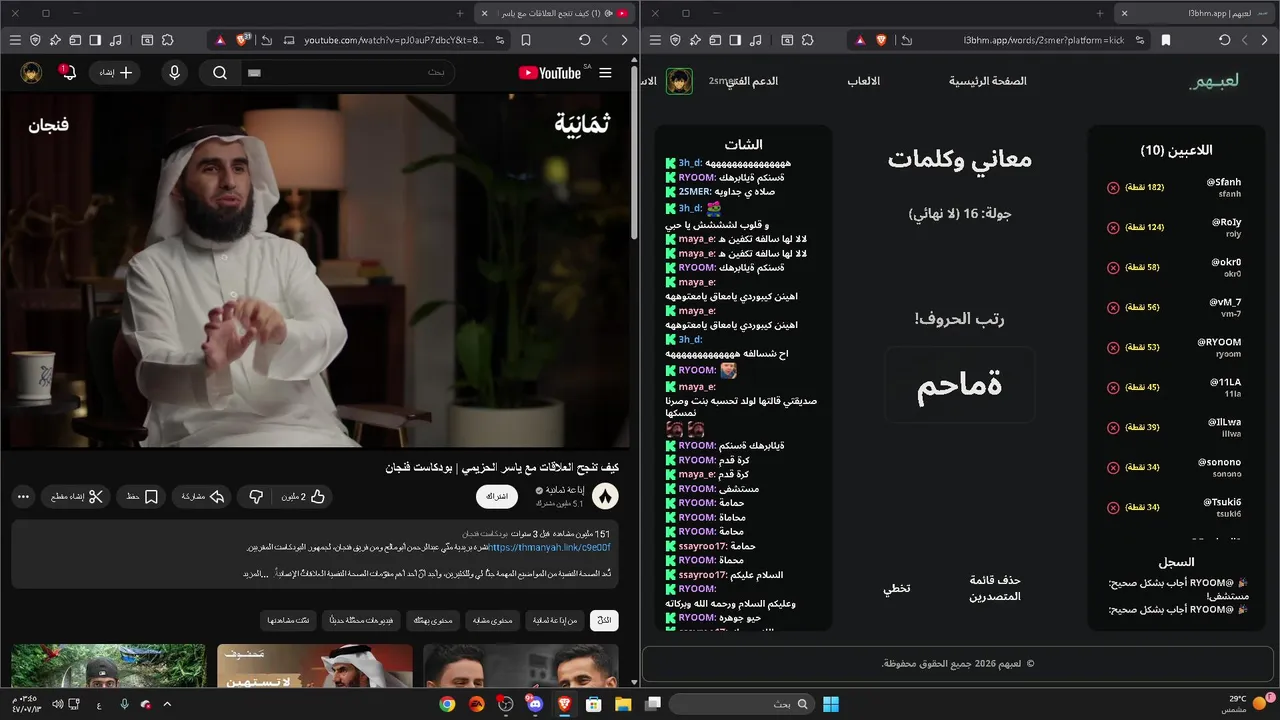Open extensions puzzle icon in YouTube window

[x=168, y=40]
